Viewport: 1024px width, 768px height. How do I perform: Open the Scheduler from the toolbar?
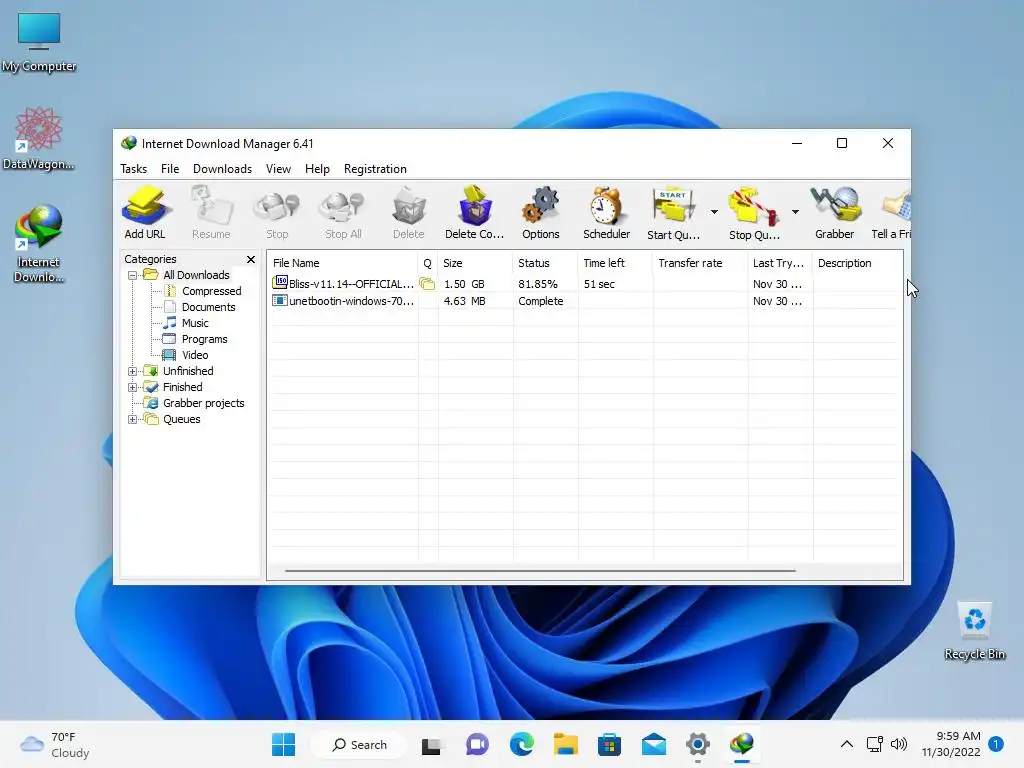606,213
